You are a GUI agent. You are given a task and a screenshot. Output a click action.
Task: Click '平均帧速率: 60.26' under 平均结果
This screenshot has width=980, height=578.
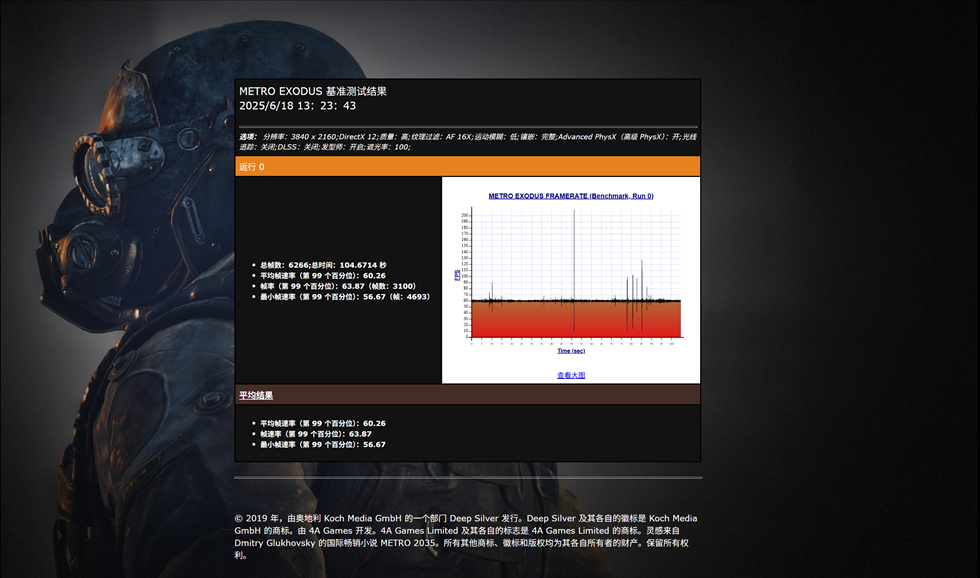[x=322, y=423]
